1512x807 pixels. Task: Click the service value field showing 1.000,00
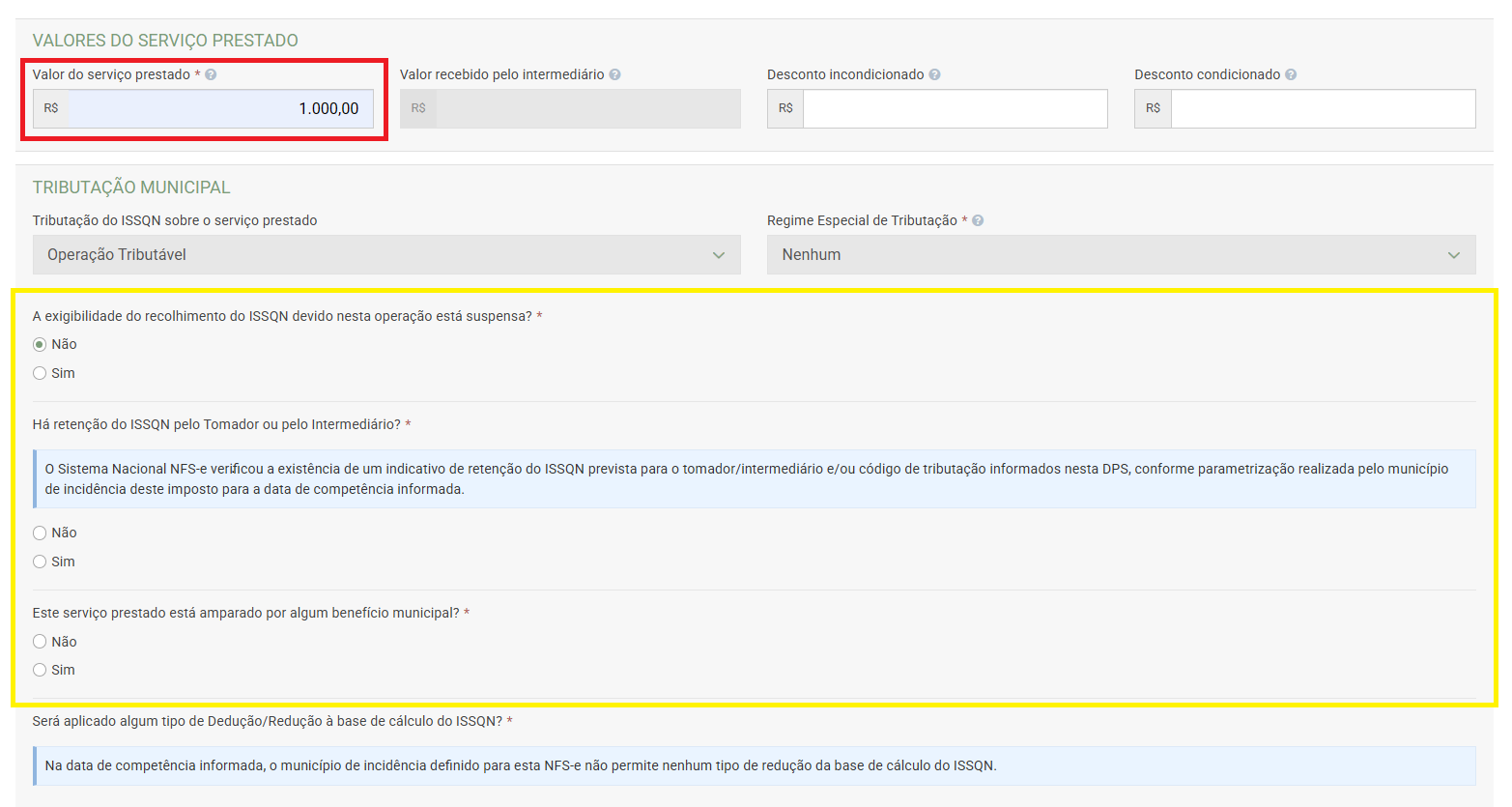220,109
